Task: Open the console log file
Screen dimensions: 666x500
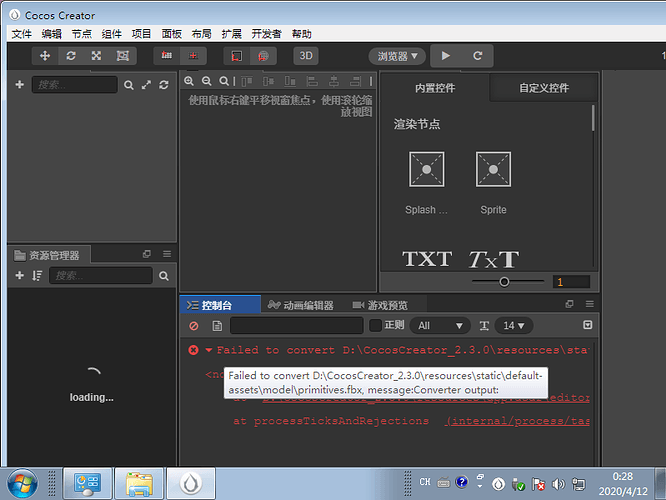Action: [x=217, y=326]
